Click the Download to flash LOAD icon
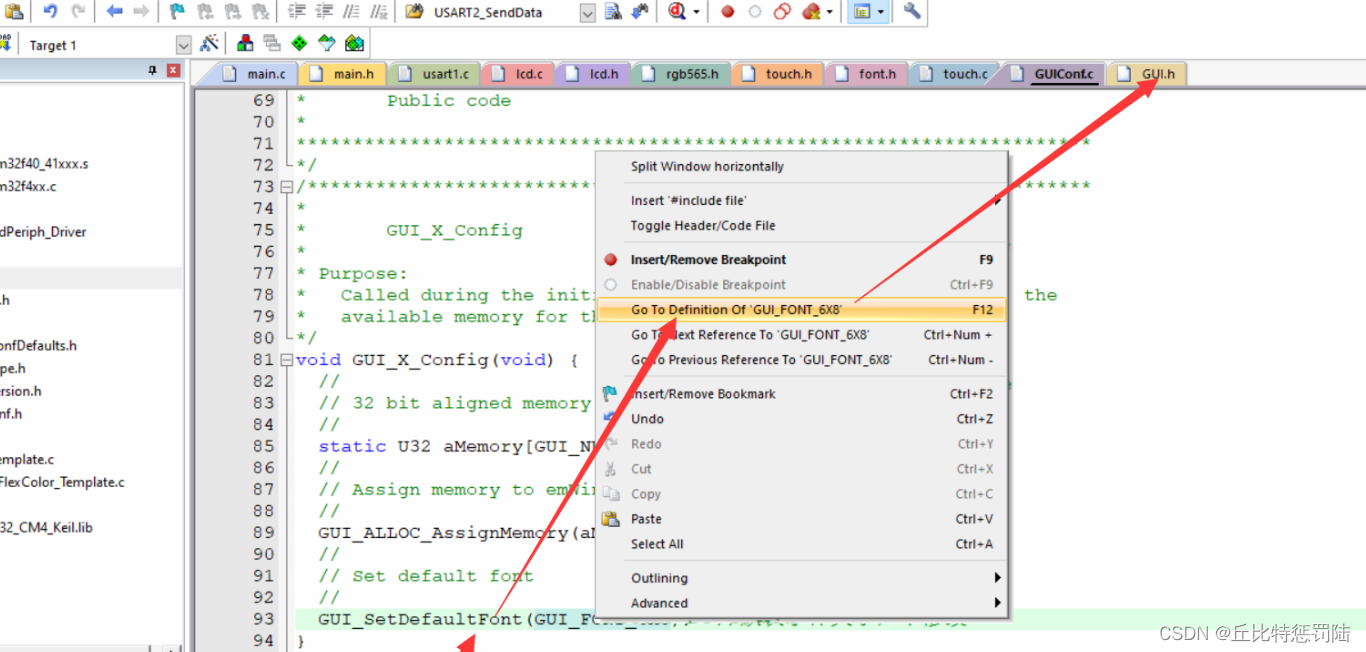 click(7, 43)
